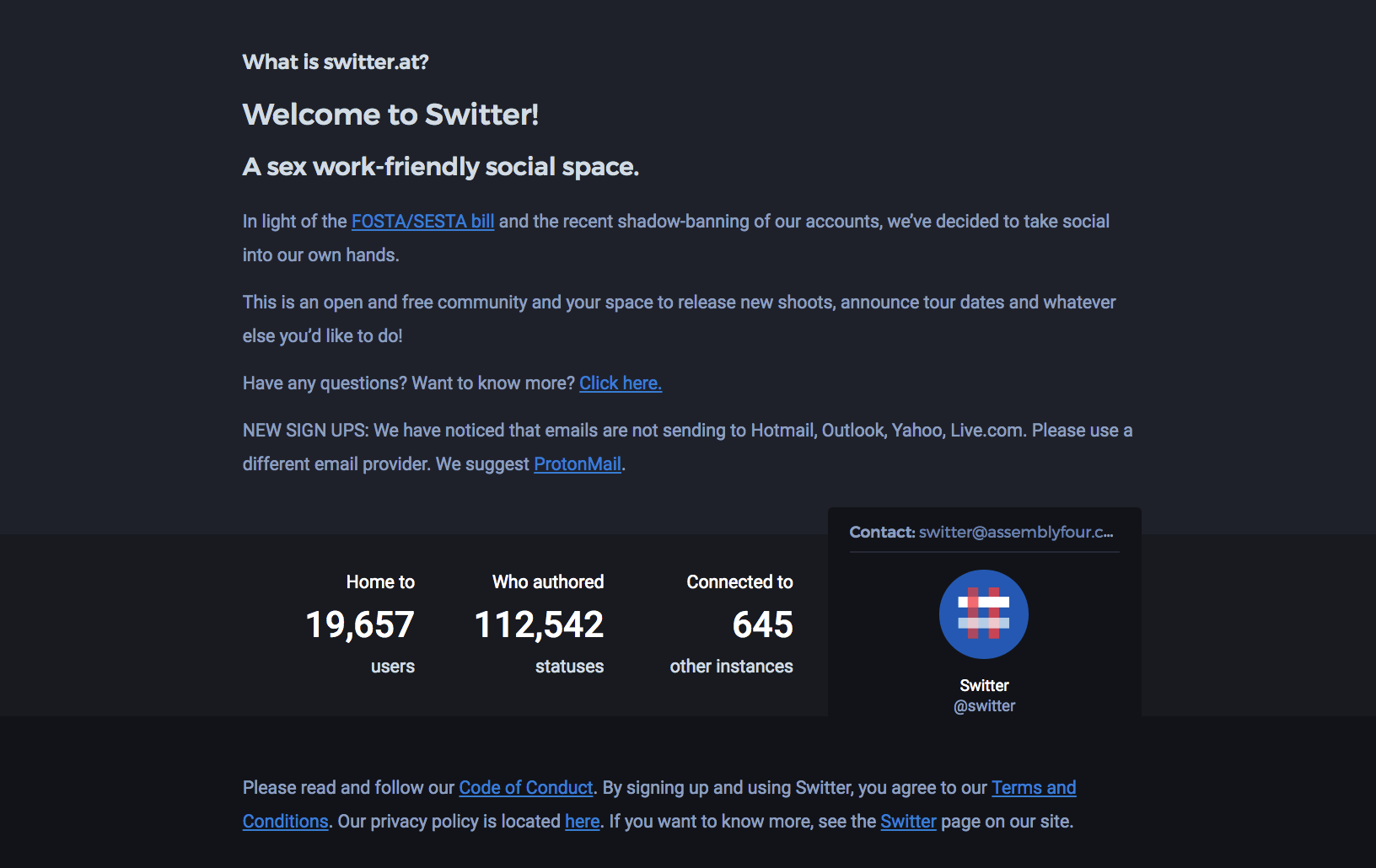The image size is (1376, 868).
Task: Click the 112,542 statuses counter
Action: [x=537, y=624]
